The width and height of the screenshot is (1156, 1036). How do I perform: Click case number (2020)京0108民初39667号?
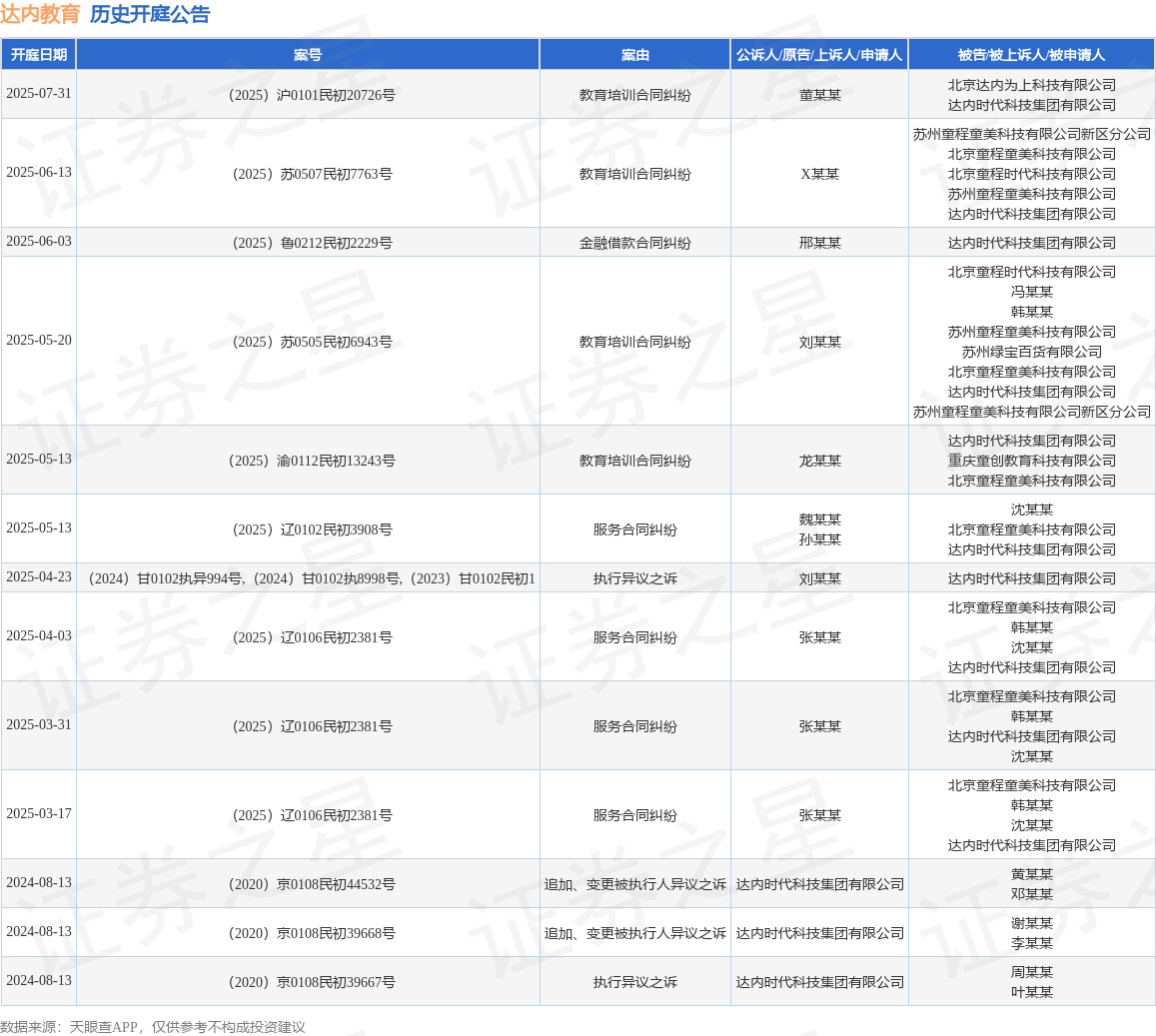point(312,982)
